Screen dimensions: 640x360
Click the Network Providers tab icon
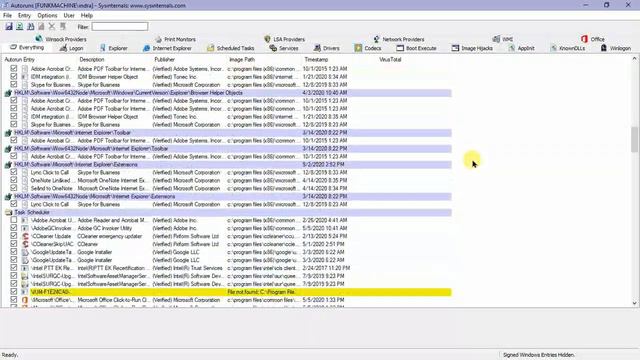(376, 39)
